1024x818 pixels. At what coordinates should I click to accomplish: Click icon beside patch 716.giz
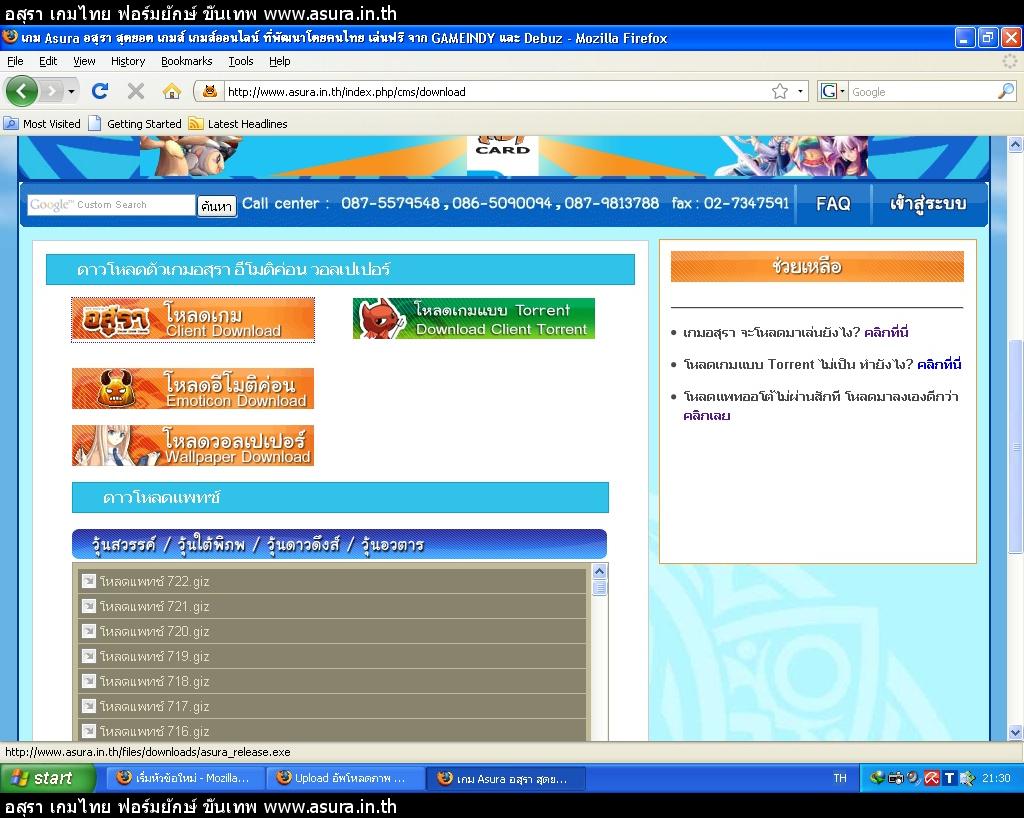88,731
